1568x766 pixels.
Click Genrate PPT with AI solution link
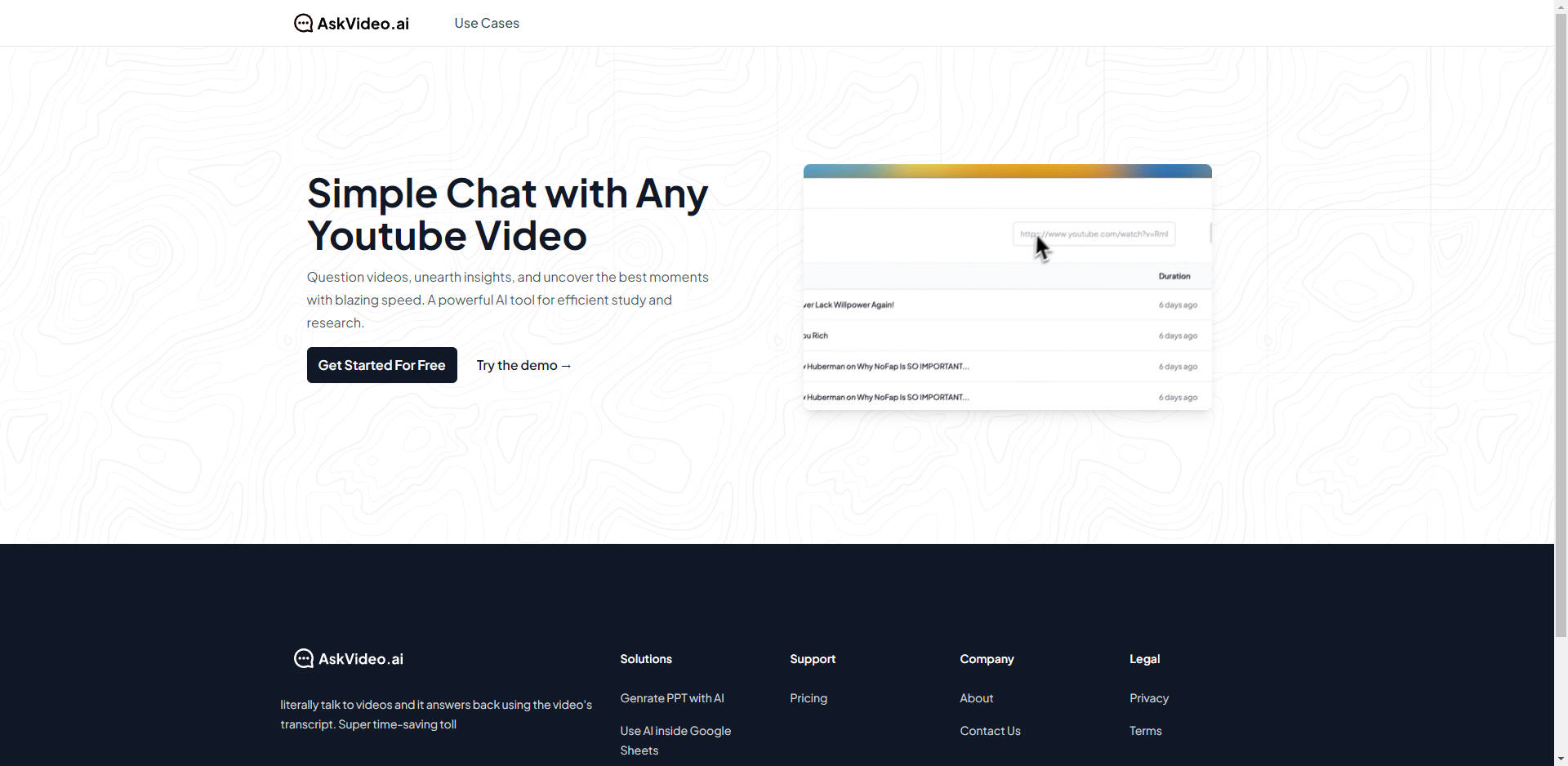click(671, 698)
